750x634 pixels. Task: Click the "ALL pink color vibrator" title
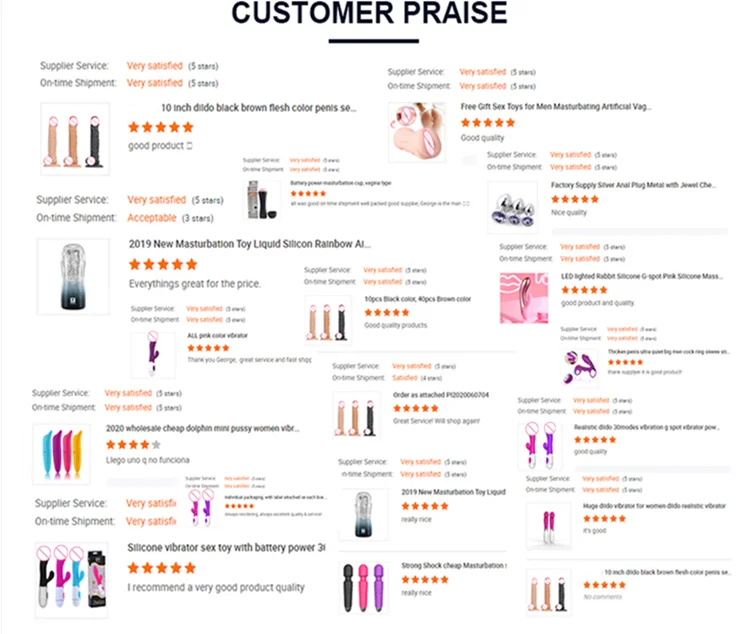click(x=218, y=335)
